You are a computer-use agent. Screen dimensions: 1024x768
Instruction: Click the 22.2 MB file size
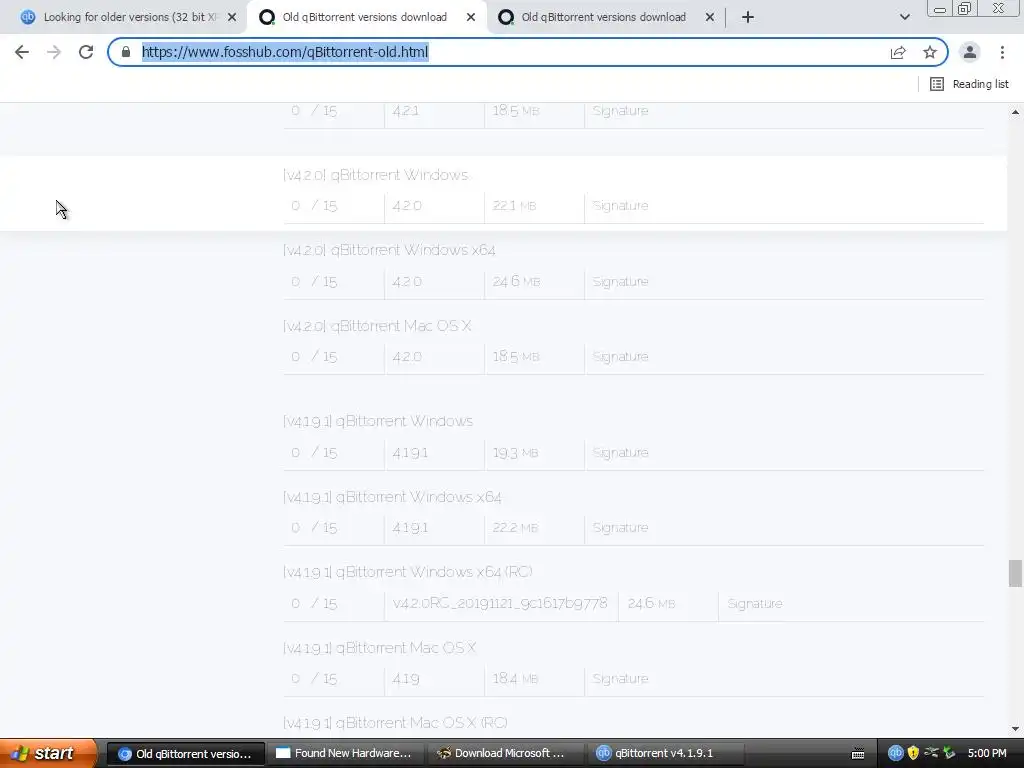tap(515, 528)
